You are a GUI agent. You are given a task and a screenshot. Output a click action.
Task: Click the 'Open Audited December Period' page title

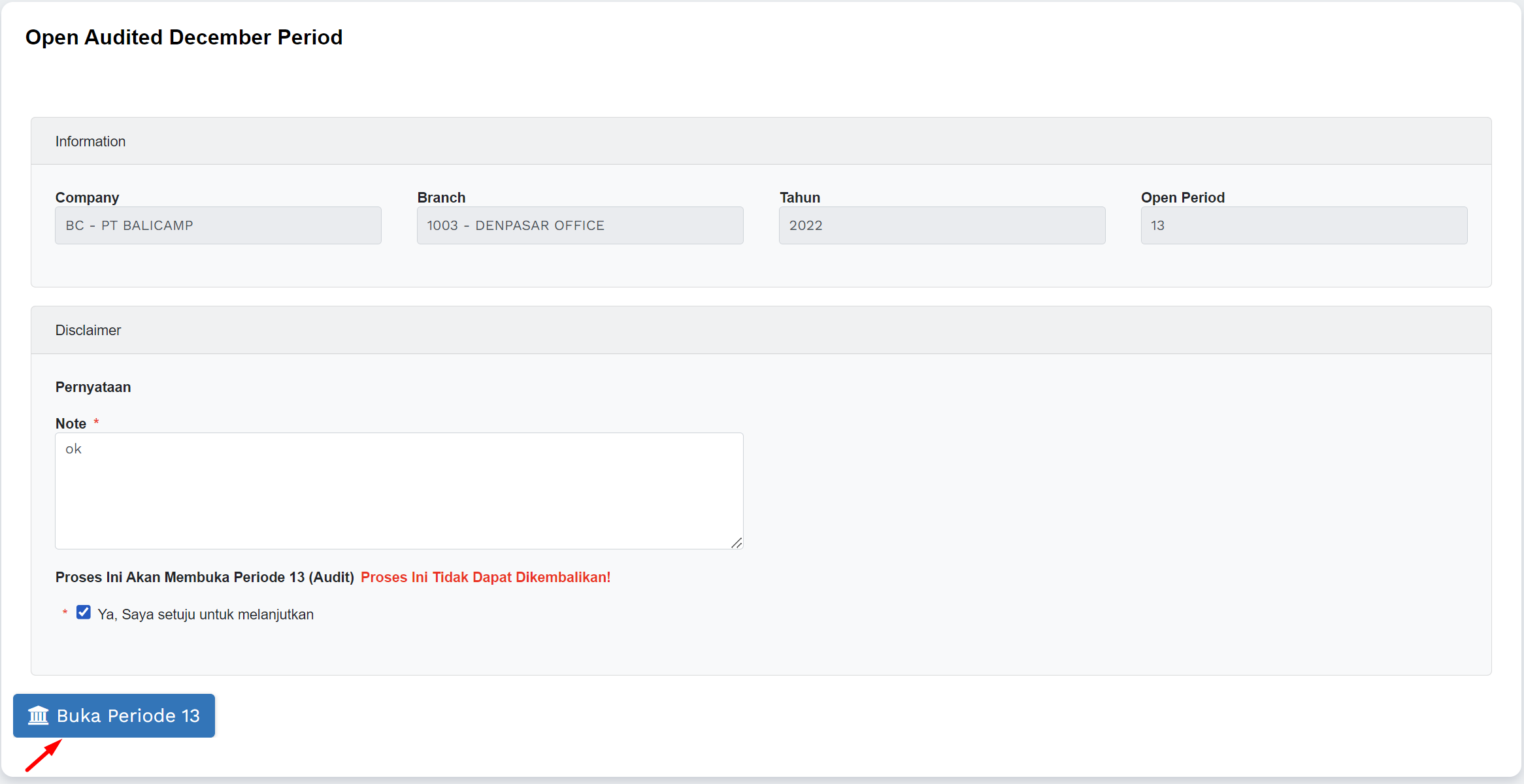(184, 37)
